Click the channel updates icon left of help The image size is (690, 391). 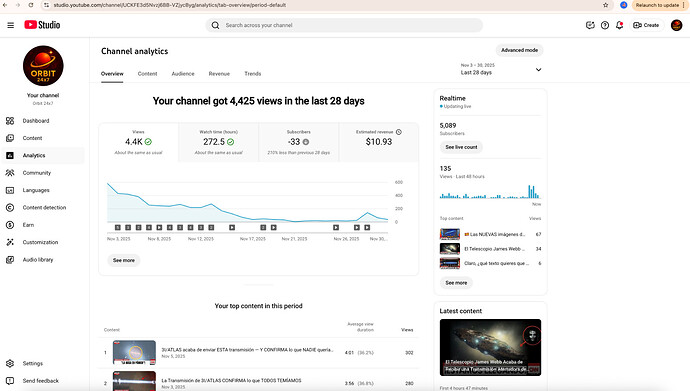pyautogui.click(x=590, y=25)
